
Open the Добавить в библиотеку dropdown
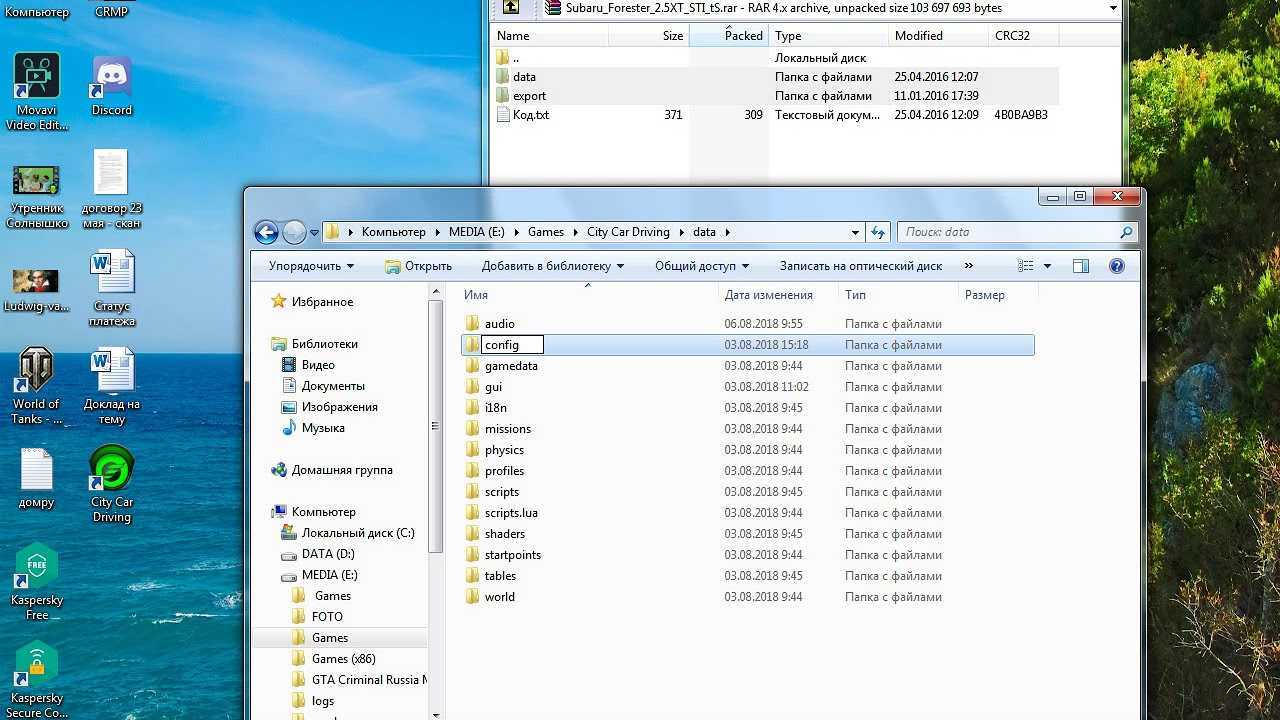(552, 266)
